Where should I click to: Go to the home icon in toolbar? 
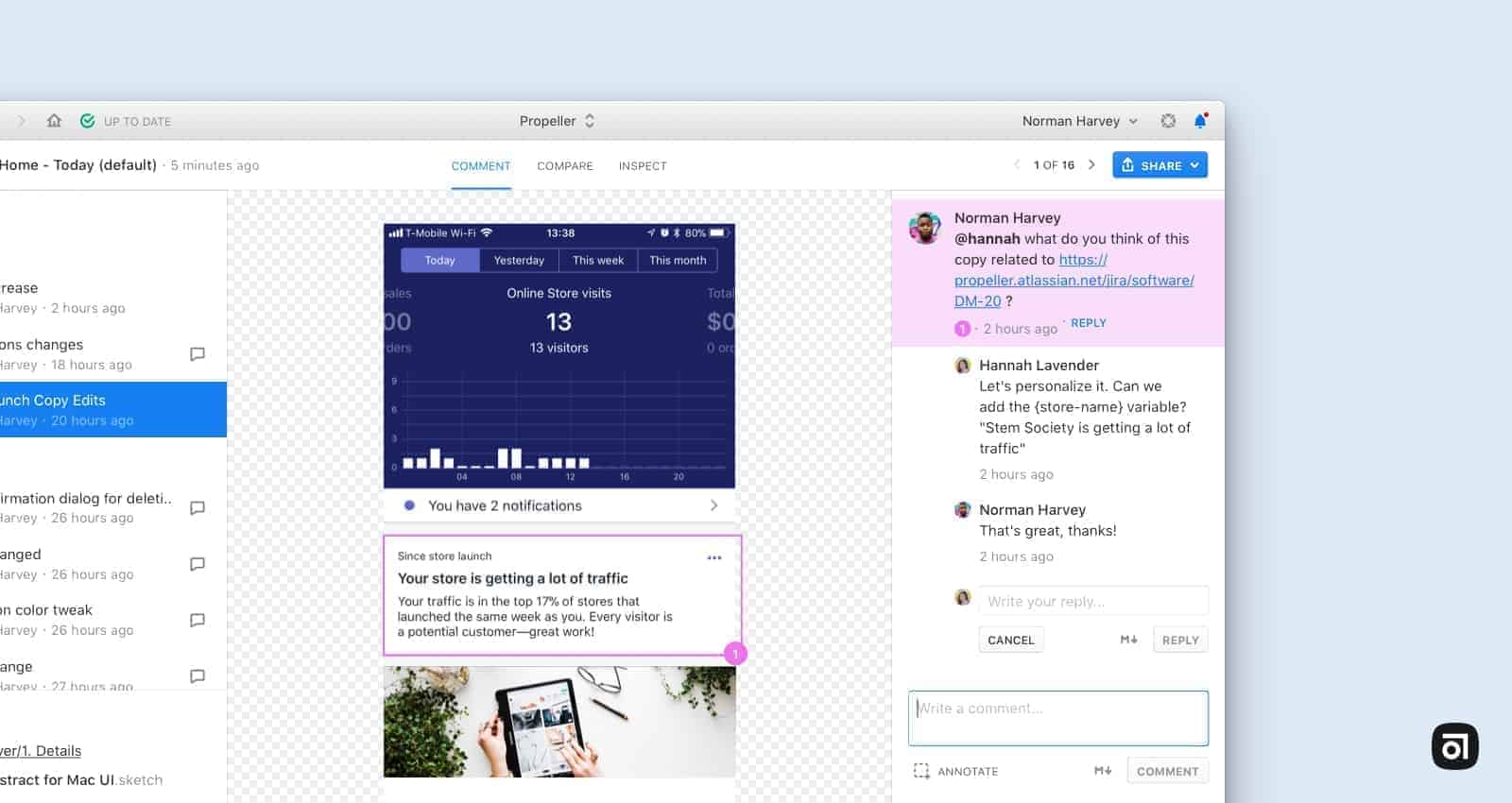coord(54,121)
